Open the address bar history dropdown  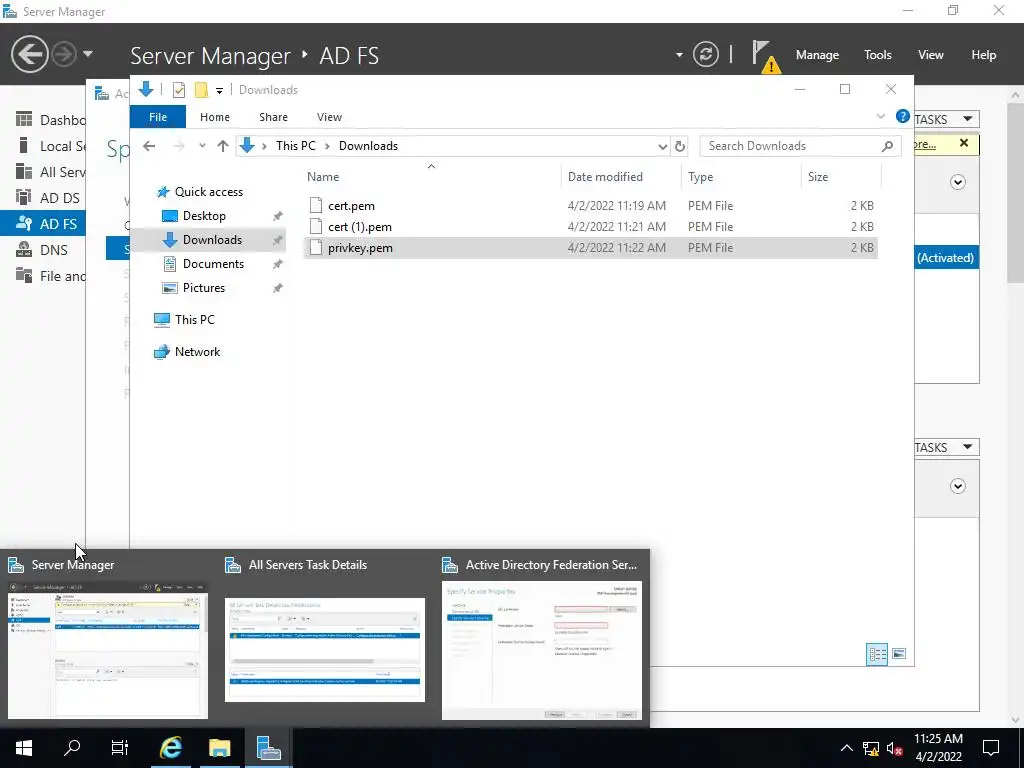click(x=662, y=146)
